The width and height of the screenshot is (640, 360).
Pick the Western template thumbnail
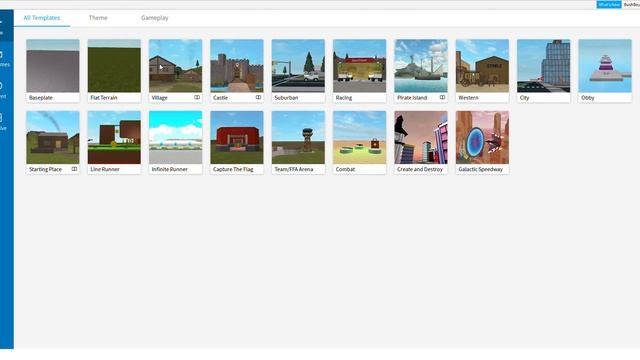click(482, 66)
